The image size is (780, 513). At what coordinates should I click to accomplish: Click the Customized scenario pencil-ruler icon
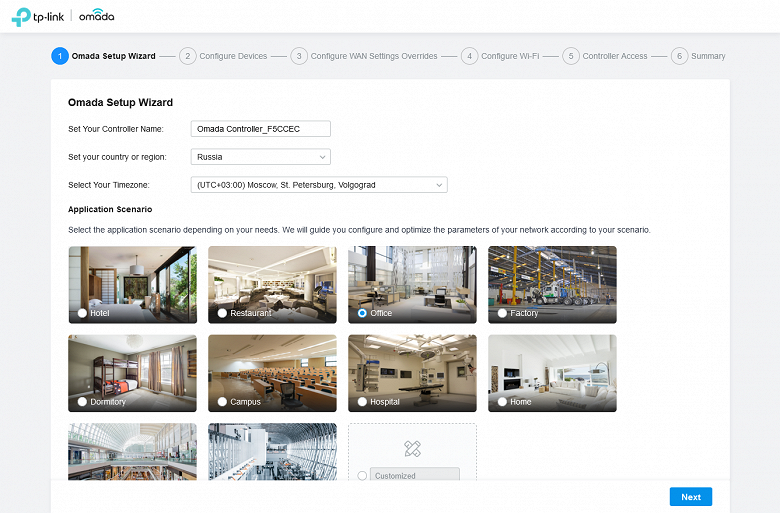pos(412,448)
